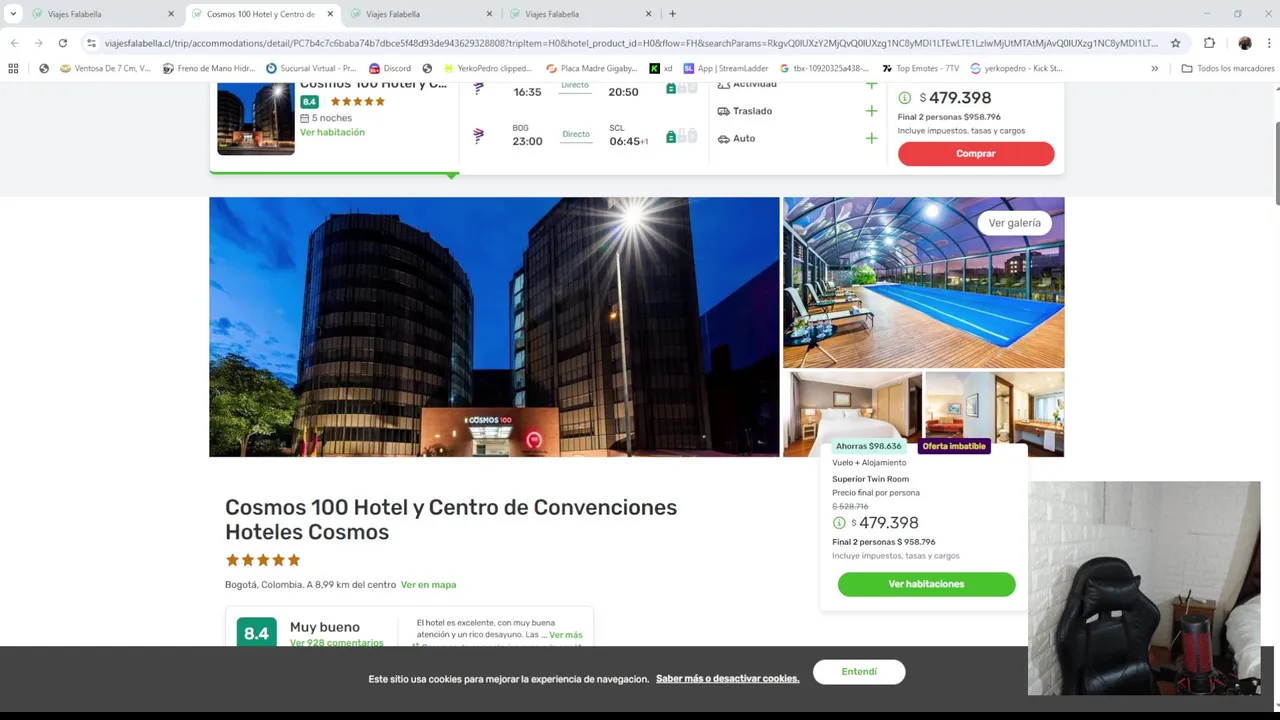
Task: Close the Cosmos 100 Hotel tab
Action: (x=330, y=14)
